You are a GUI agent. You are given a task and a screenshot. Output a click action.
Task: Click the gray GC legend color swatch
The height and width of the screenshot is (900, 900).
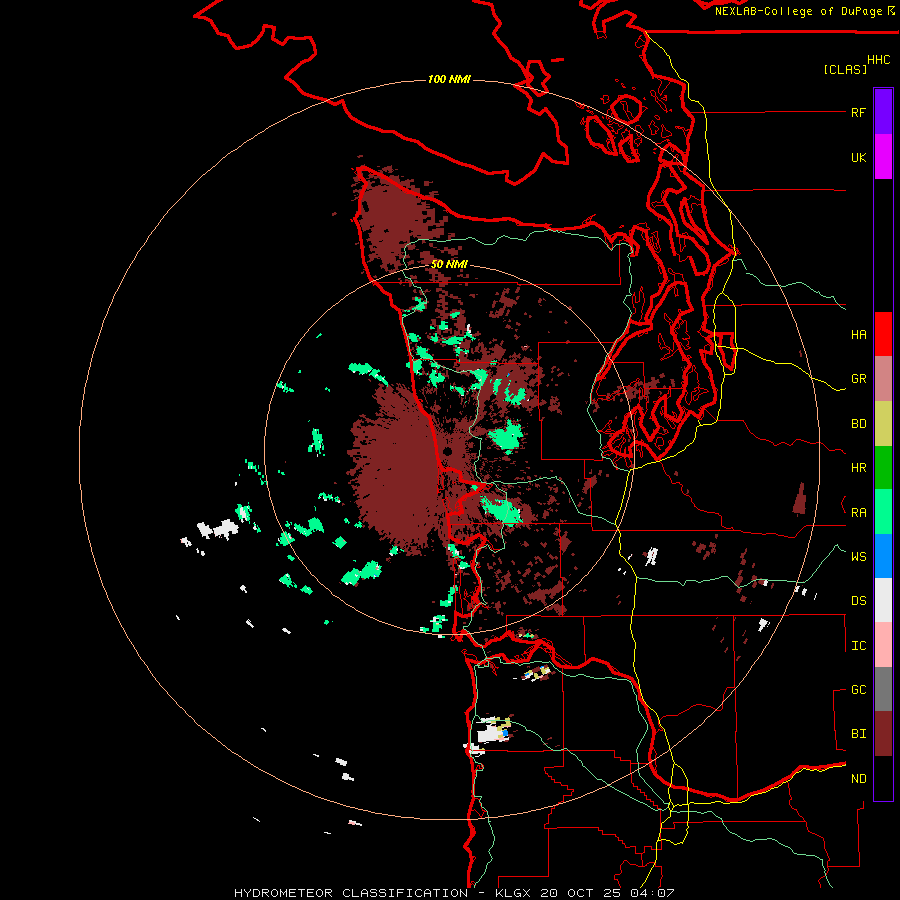[883, 689]
